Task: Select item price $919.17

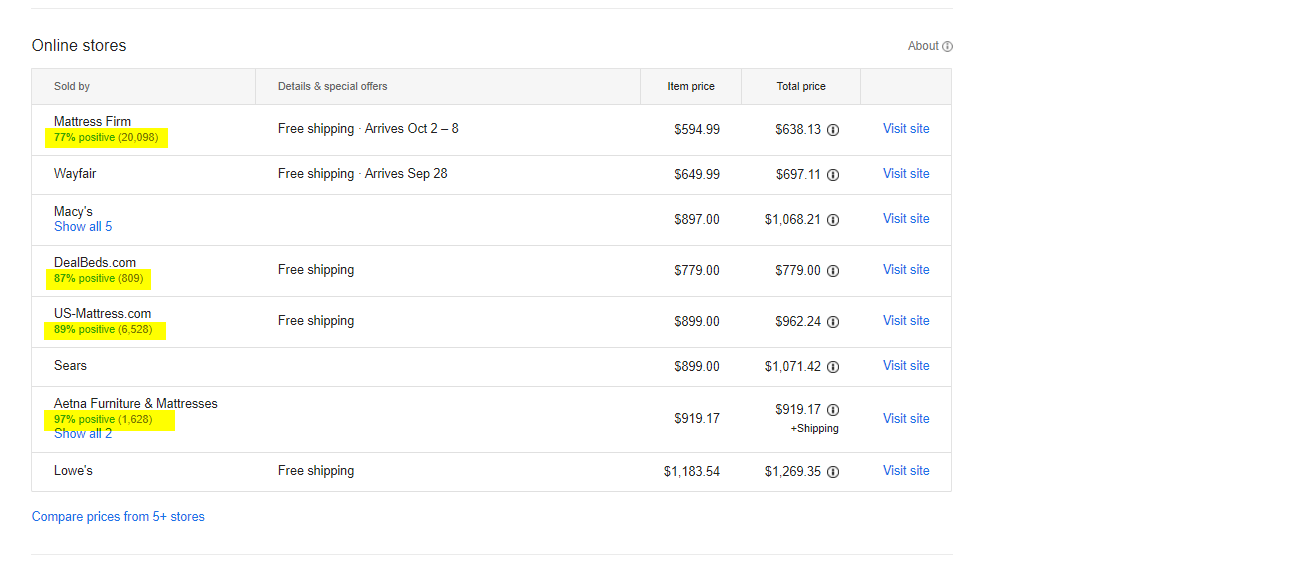Action: point(697,418)
